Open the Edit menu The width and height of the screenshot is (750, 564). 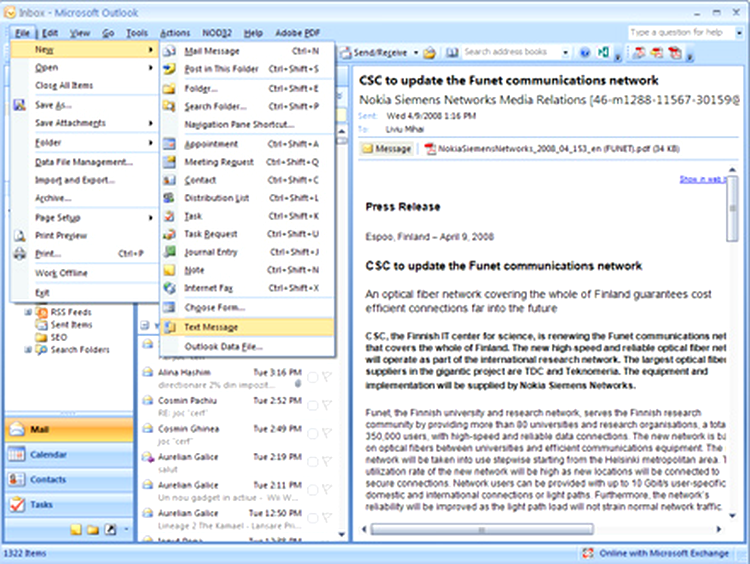(50, 33)
